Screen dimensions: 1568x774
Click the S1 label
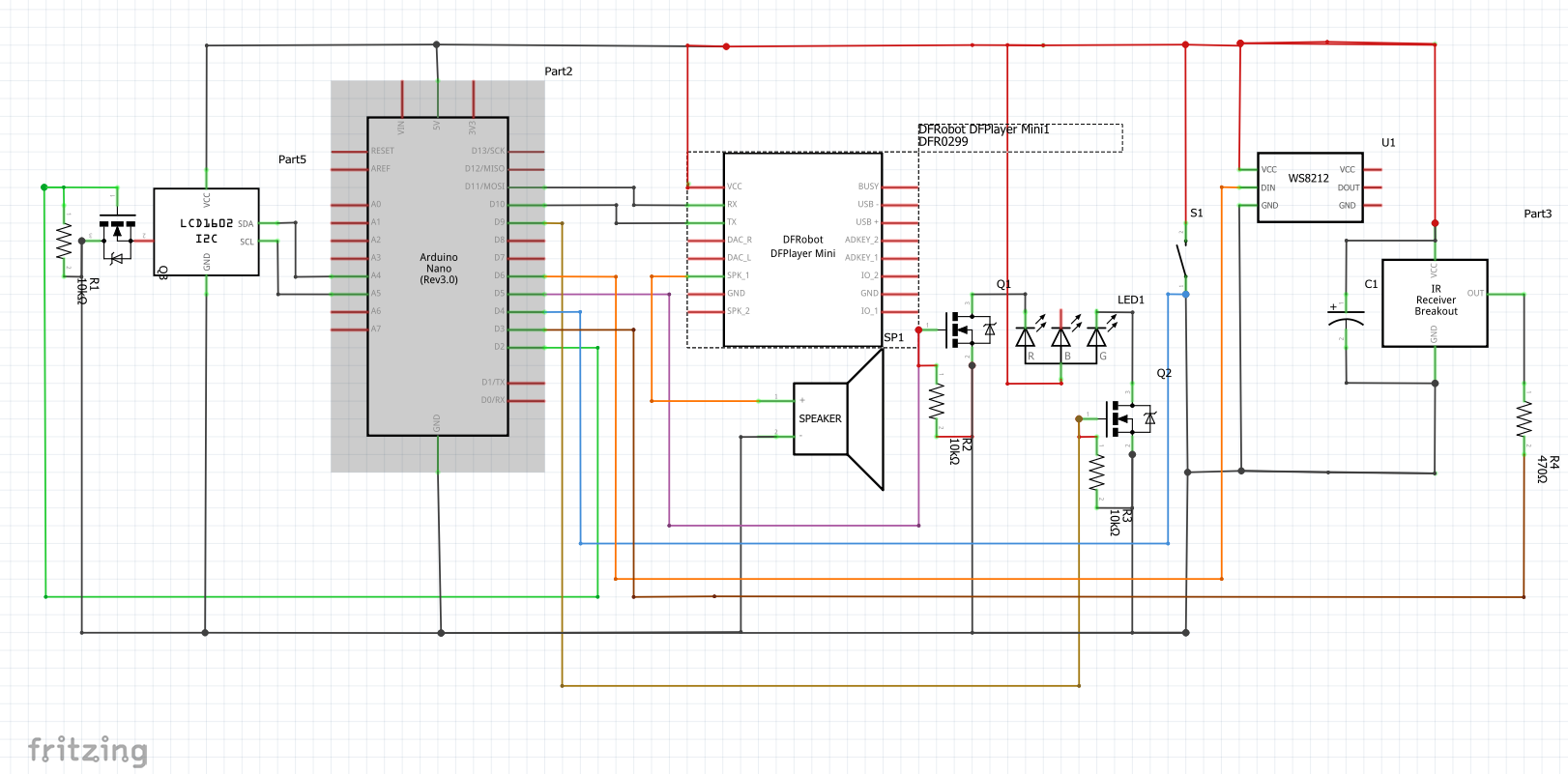1197,214
